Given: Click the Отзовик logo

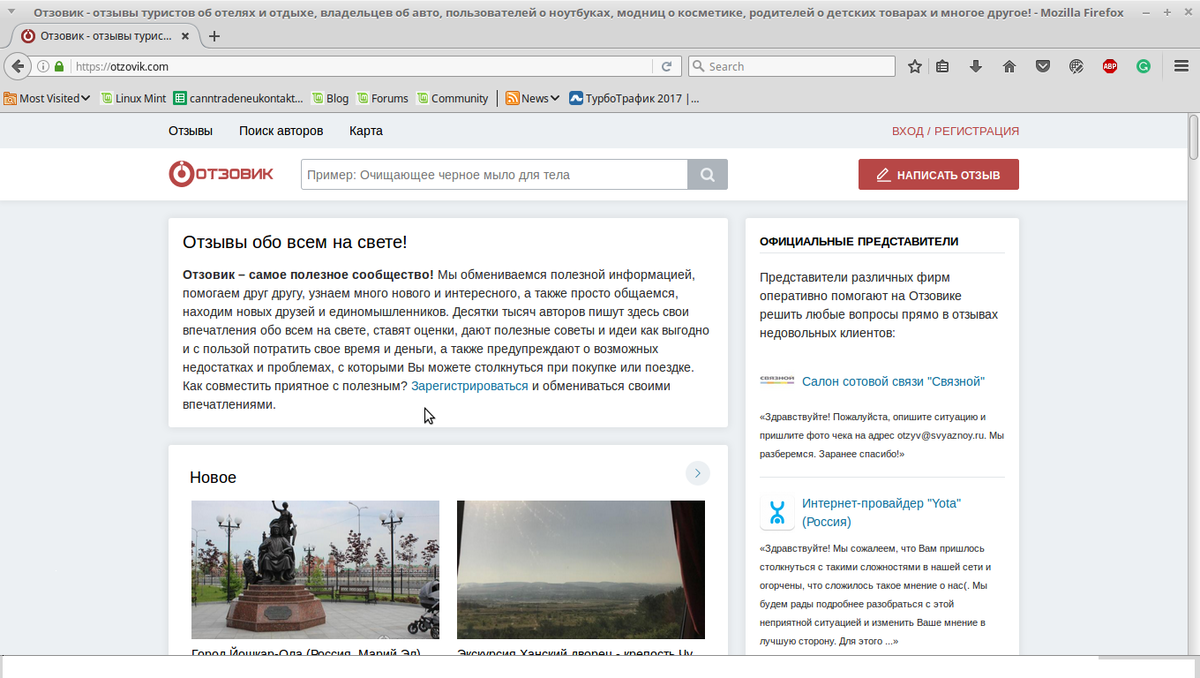Looking at the screenshot, I should pyautogui.click(x=221, y=174).
